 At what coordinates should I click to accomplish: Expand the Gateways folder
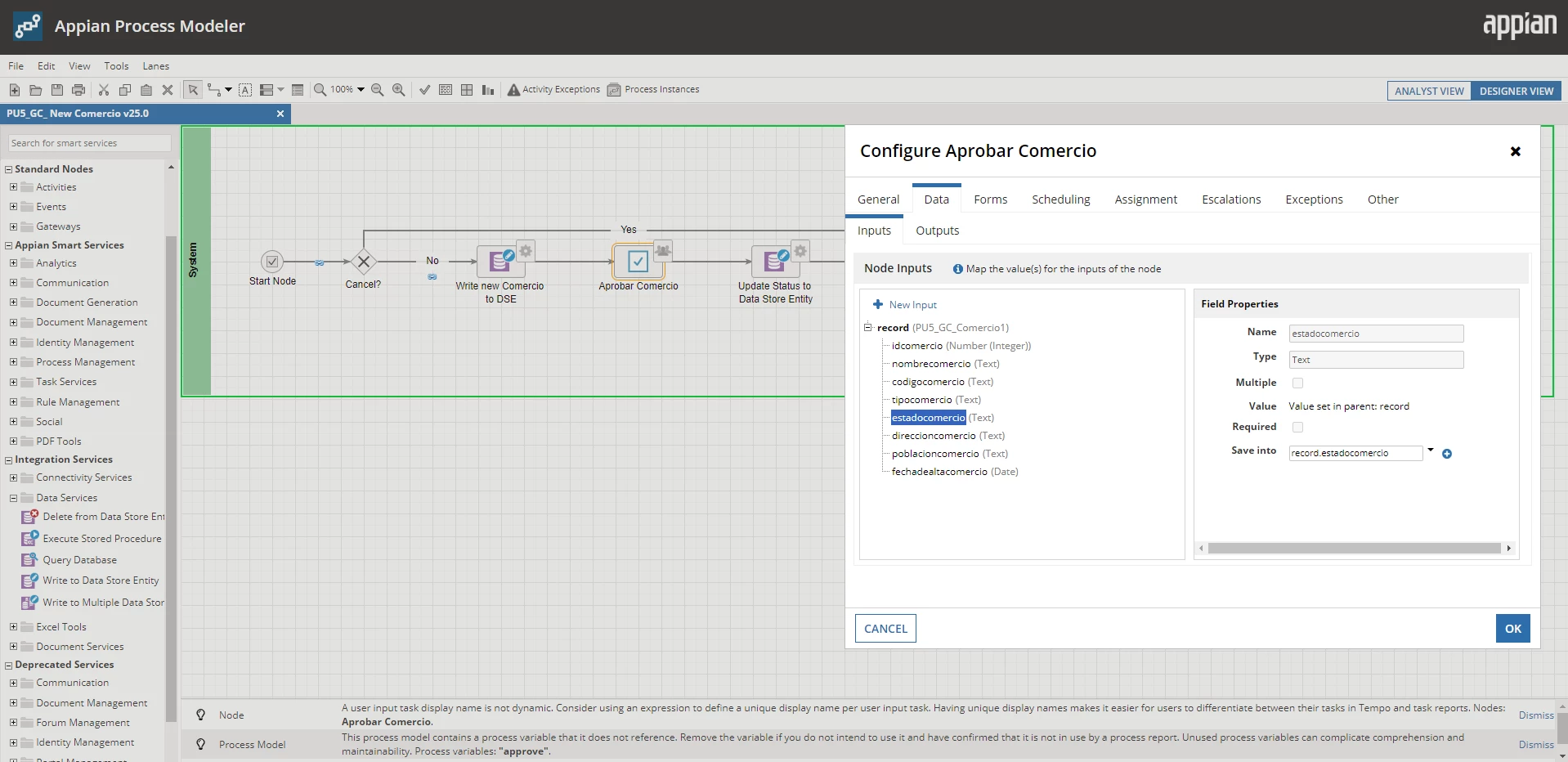tap(13, 226)
